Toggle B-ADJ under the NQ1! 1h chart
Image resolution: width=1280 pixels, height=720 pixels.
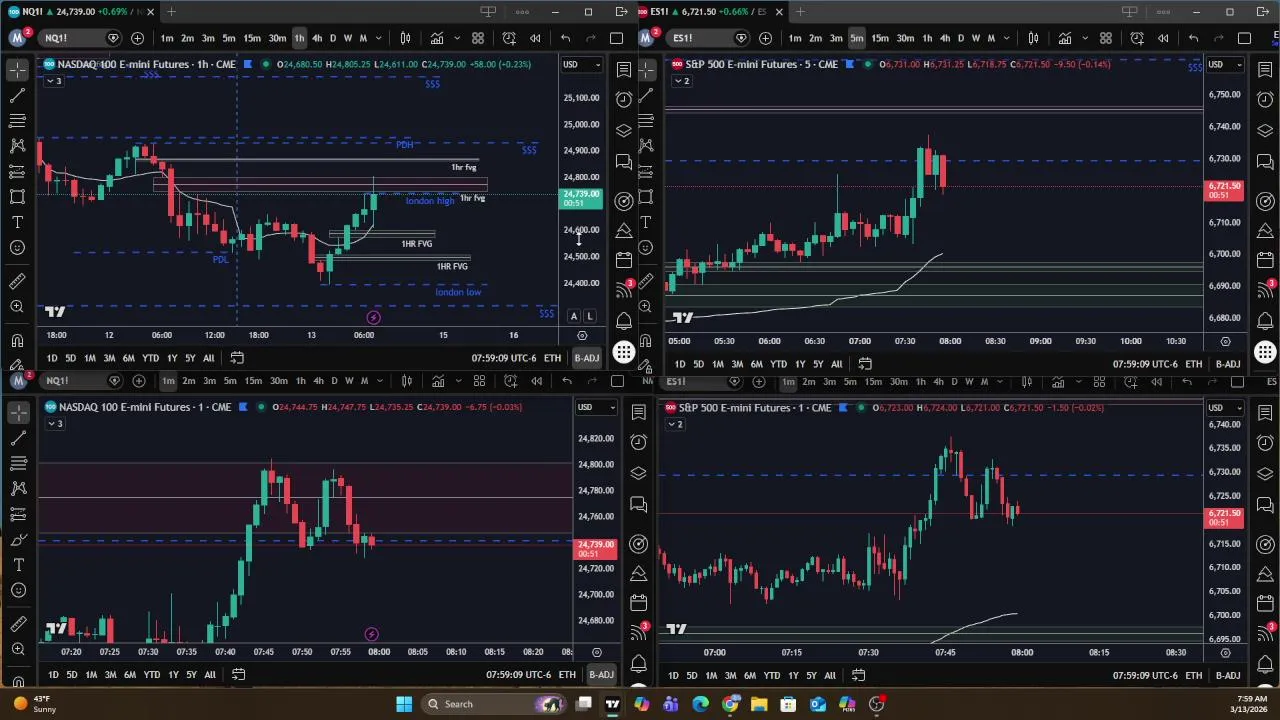tap(586, 358)
